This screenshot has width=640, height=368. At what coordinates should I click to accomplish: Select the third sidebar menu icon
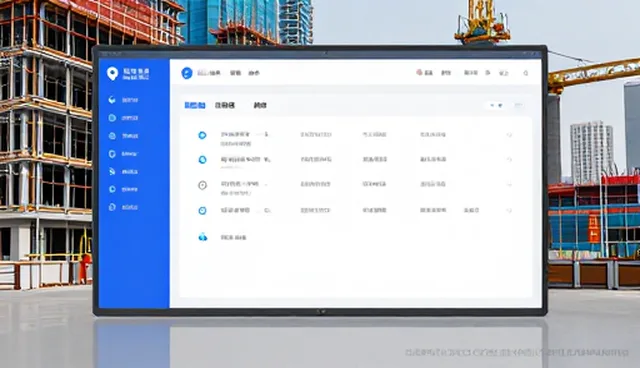112,136
